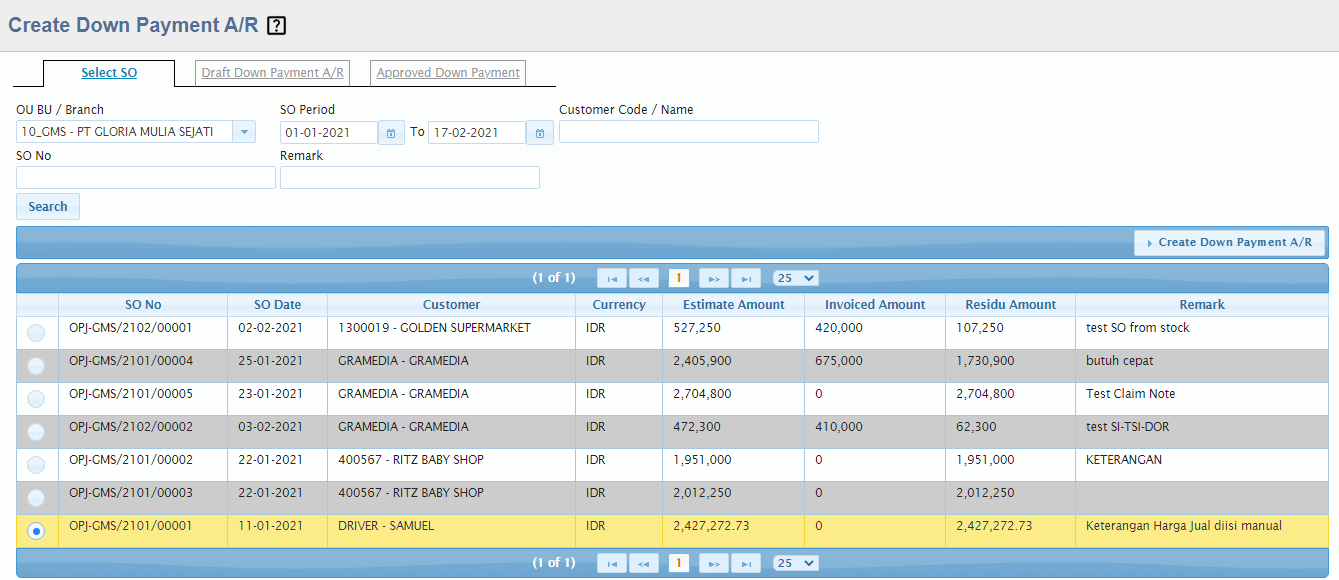Open the help icon beside the page title
This screenshot has width=1339, height=580.
click(277, 26)
